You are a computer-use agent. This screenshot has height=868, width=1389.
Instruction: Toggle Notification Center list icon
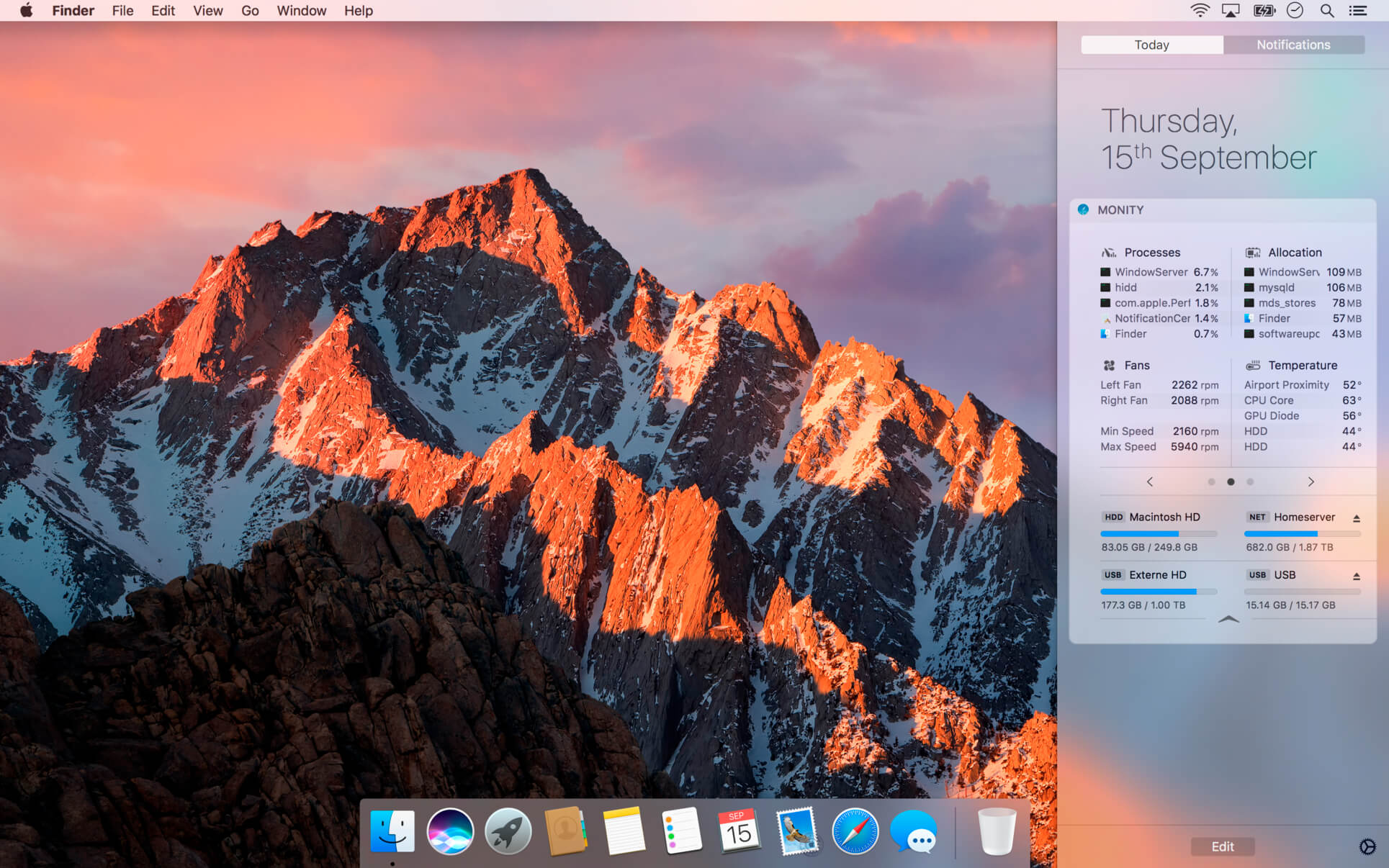(1358, 11)
